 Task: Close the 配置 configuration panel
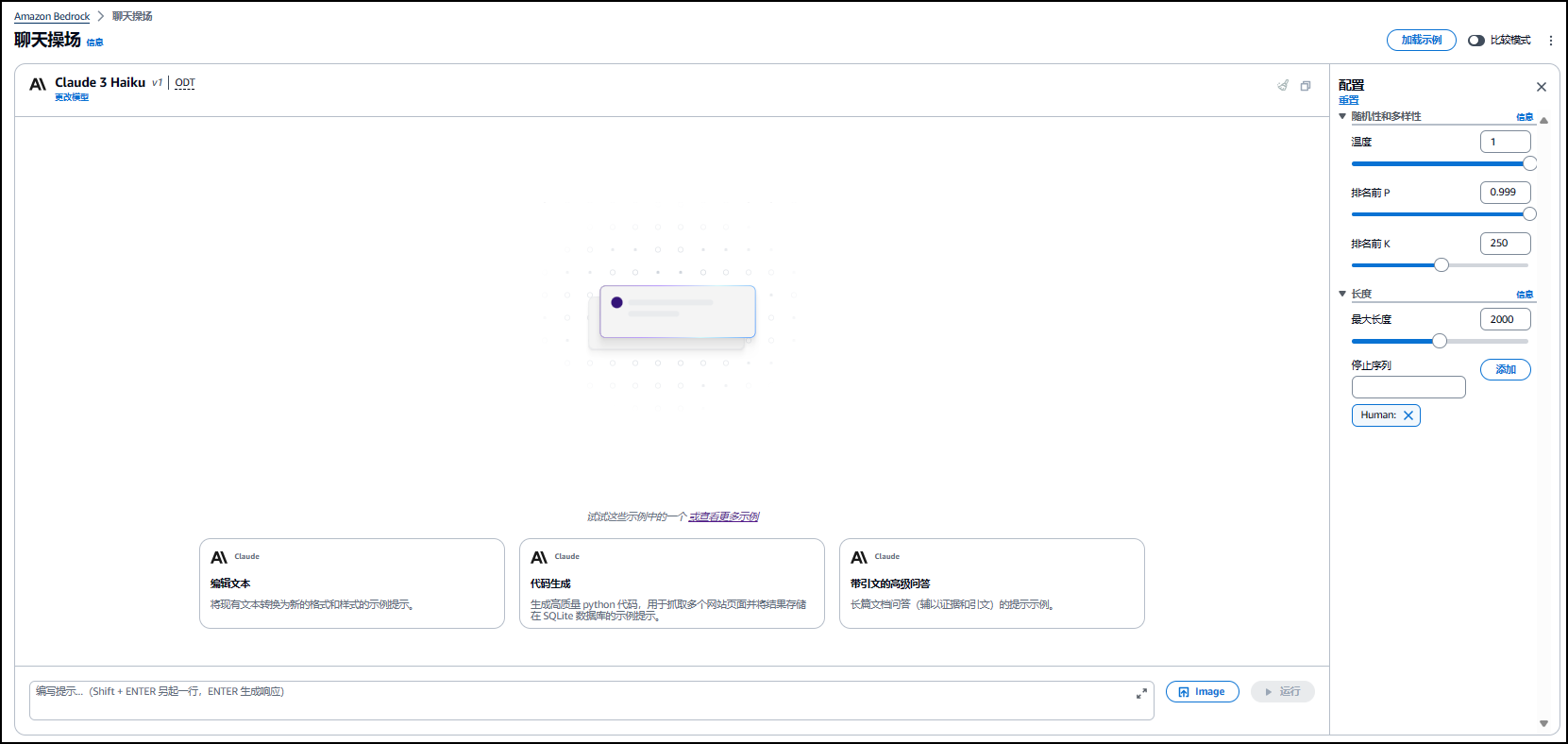pos(1542,87)
